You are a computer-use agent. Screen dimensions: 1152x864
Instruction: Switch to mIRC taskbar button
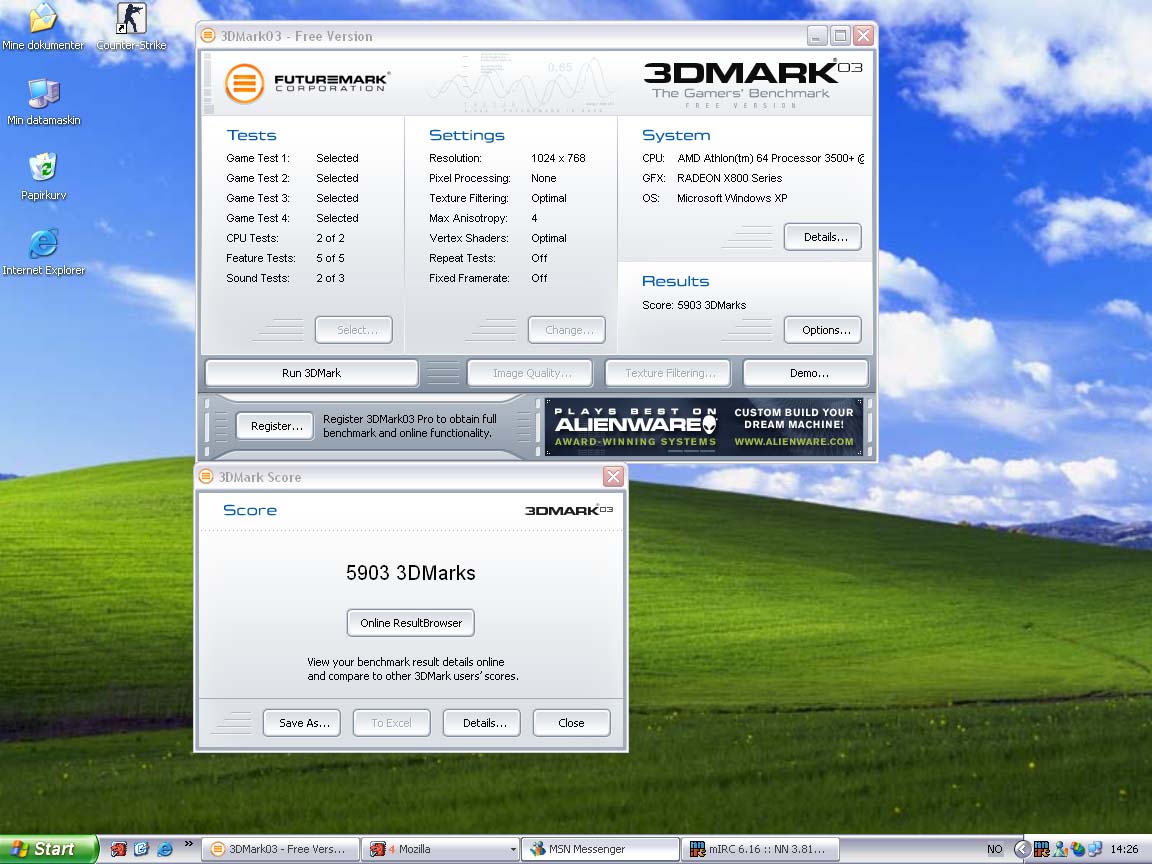click(x=760, y=849)
